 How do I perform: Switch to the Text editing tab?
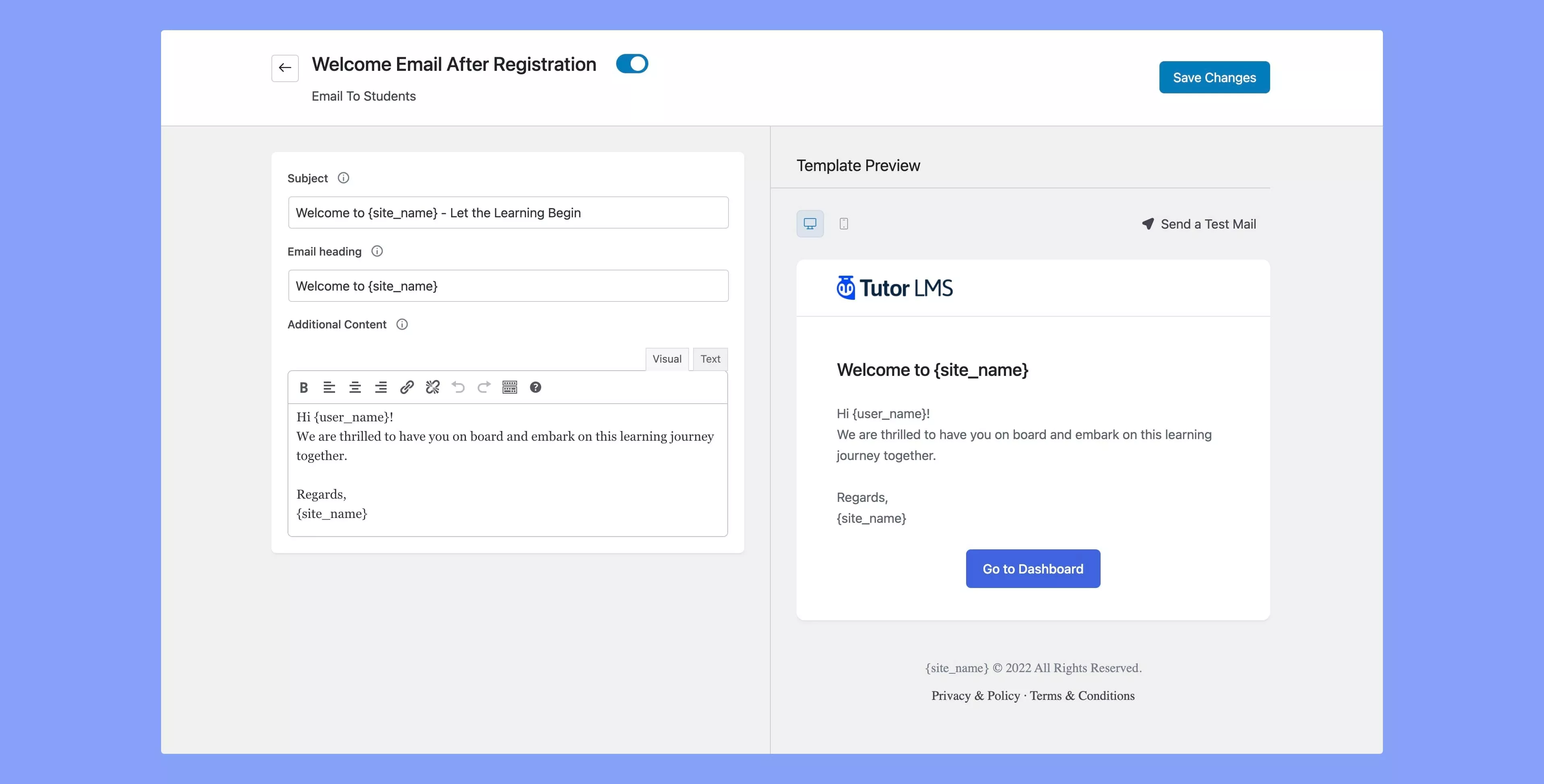click(710, 359)
